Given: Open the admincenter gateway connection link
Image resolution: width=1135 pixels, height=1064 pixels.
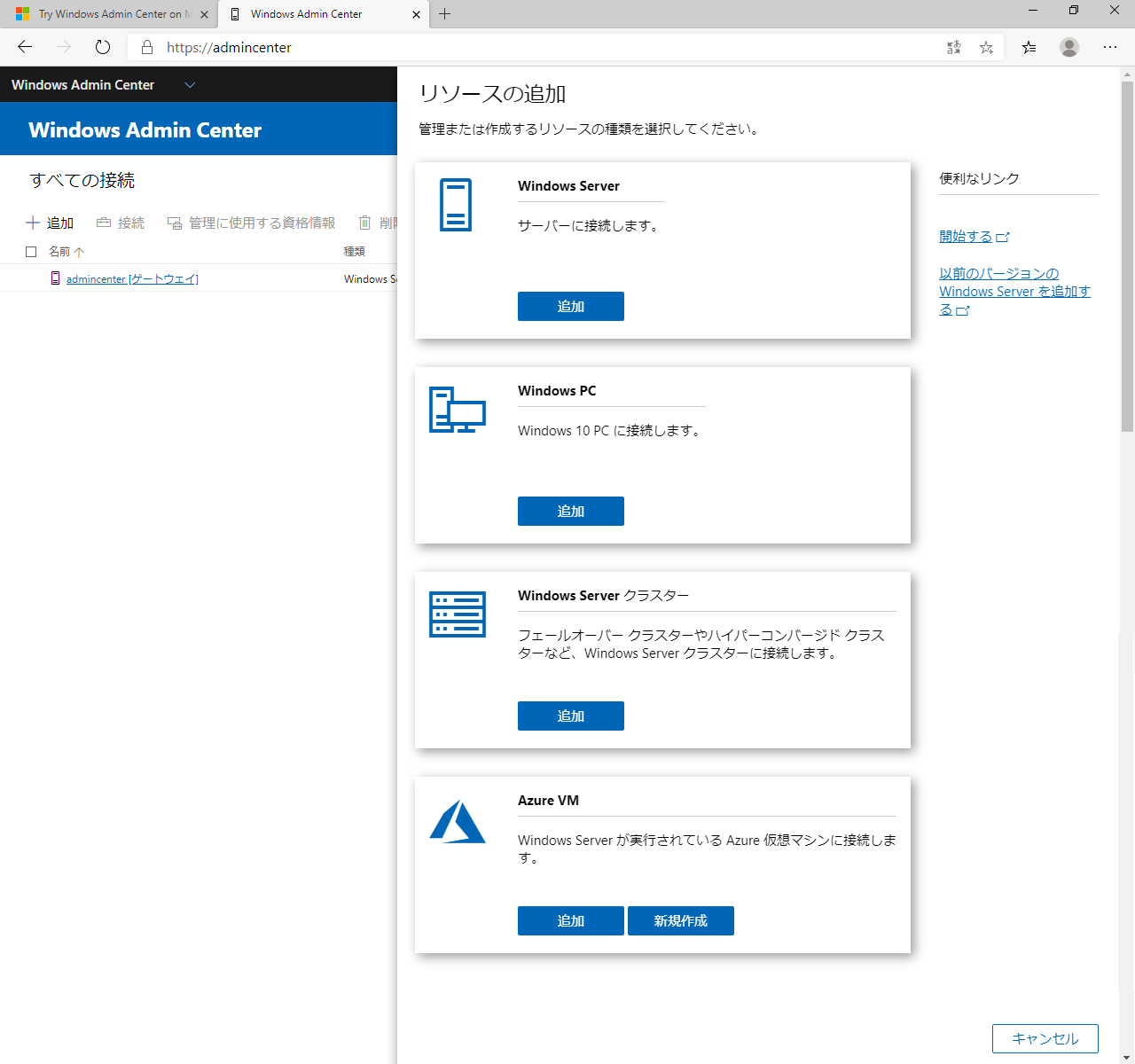Looking at the screenshot, I should (x=132, y=278).
